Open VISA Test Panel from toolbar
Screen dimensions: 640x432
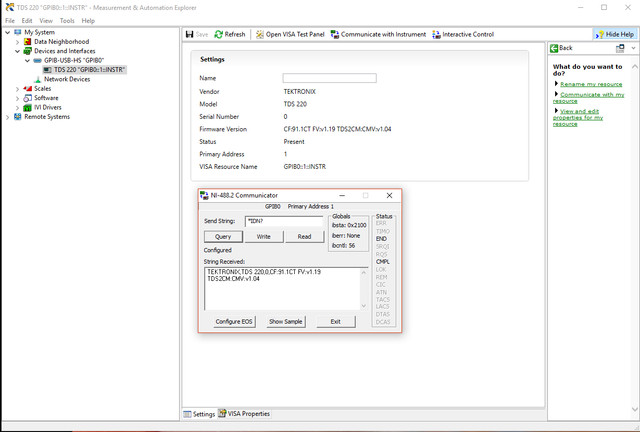[x=289, y=34]
